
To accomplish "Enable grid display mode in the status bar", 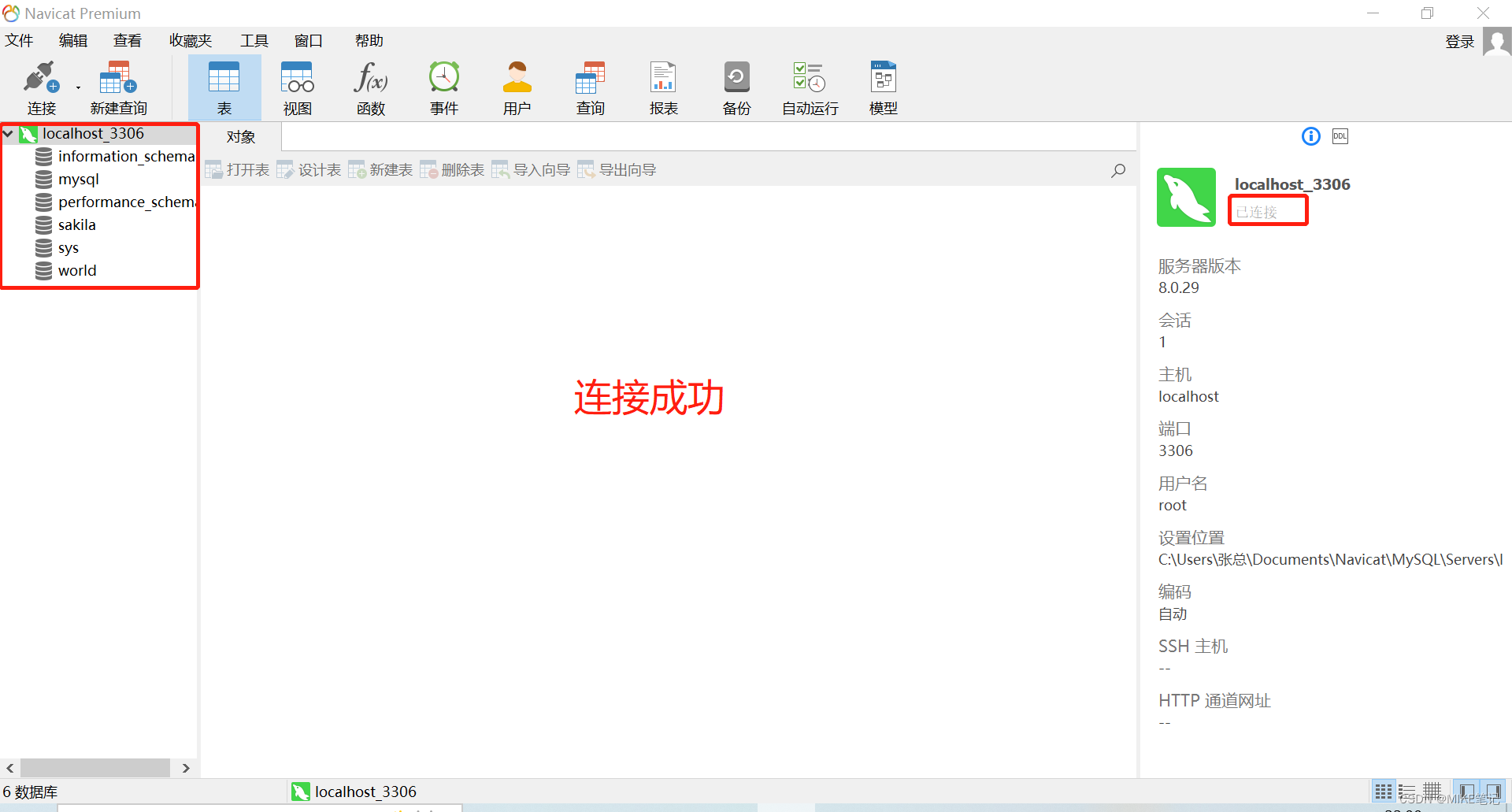I will click(1383, 791).
